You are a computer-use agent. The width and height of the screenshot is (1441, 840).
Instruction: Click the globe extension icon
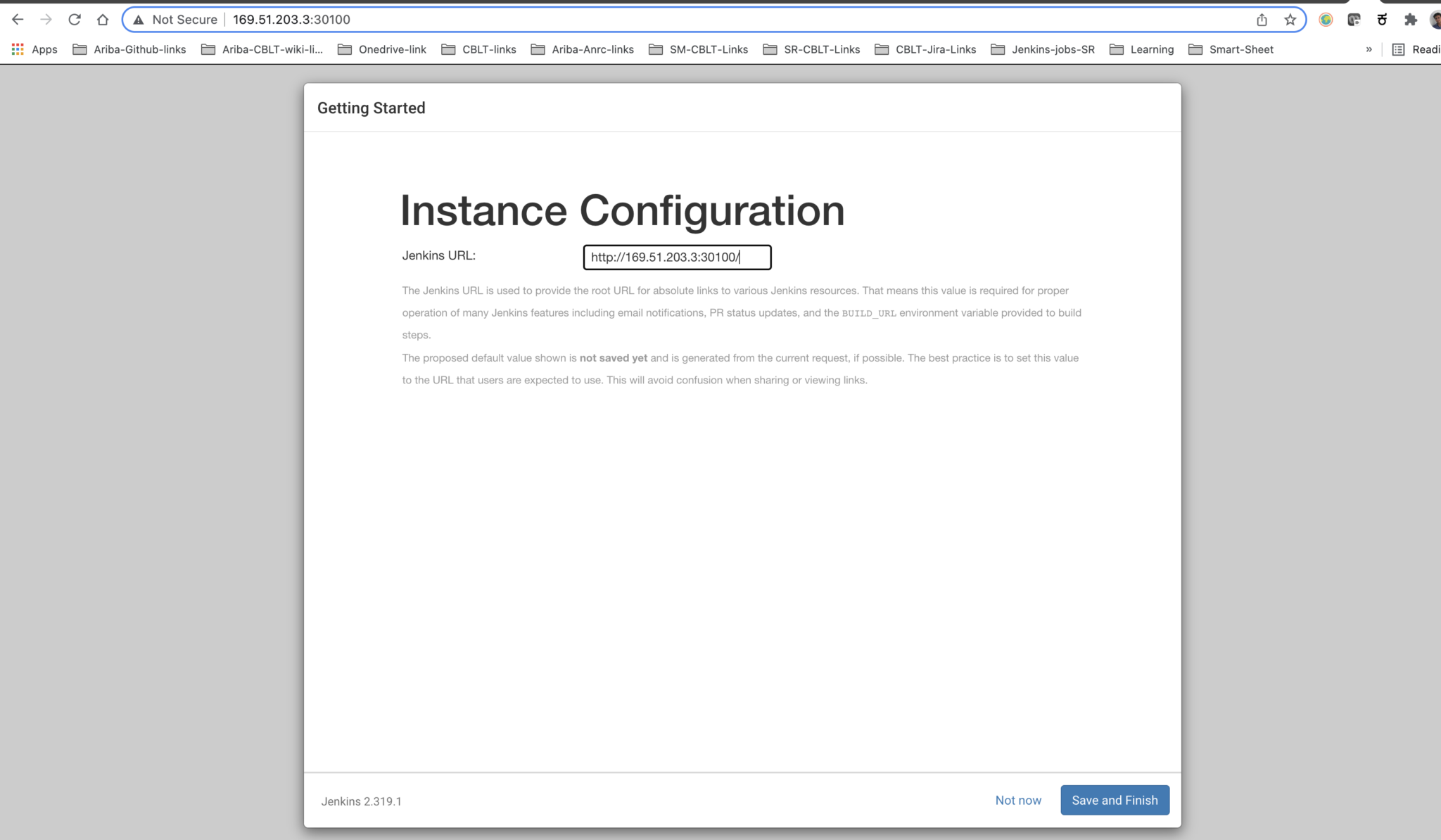click(1326, 19)
